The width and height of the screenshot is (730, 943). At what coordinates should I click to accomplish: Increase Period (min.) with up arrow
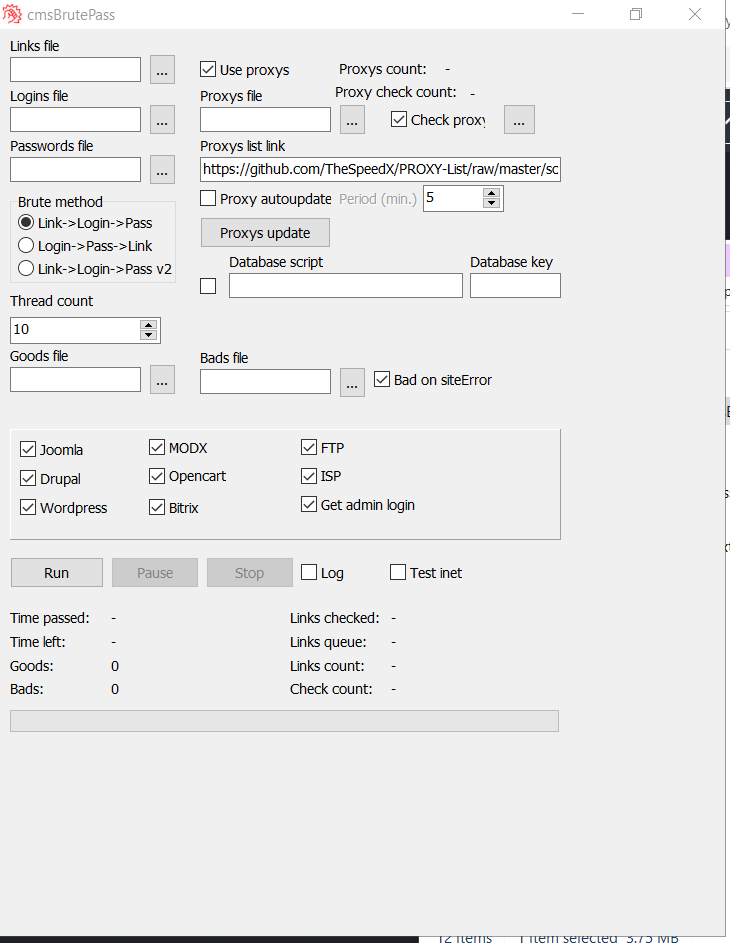(492, 193)
